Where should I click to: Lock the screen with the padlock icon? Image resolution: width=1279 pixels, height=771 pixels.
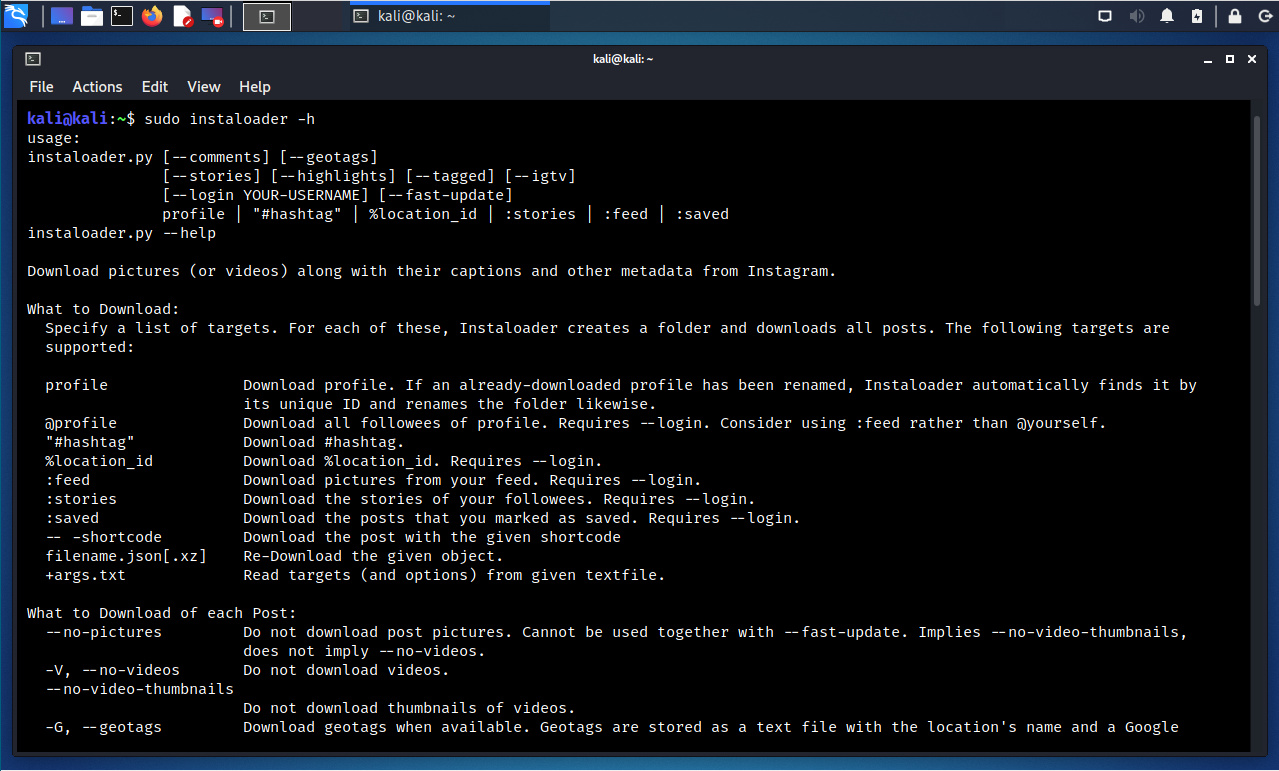1235,16
